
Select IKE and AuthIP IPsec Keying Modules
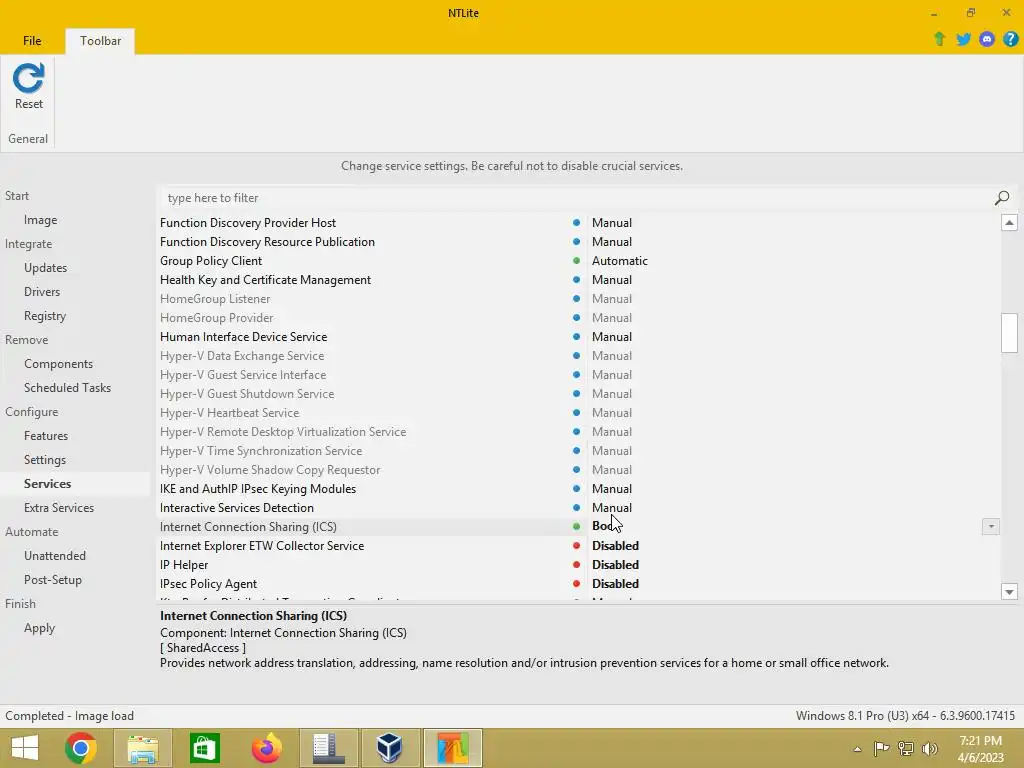258,488
